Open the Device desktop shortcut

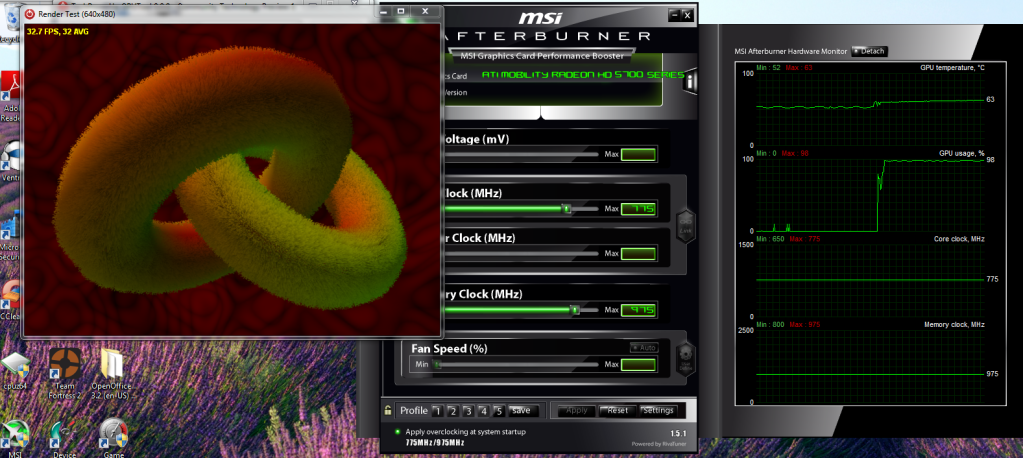[x=65, y=438]
